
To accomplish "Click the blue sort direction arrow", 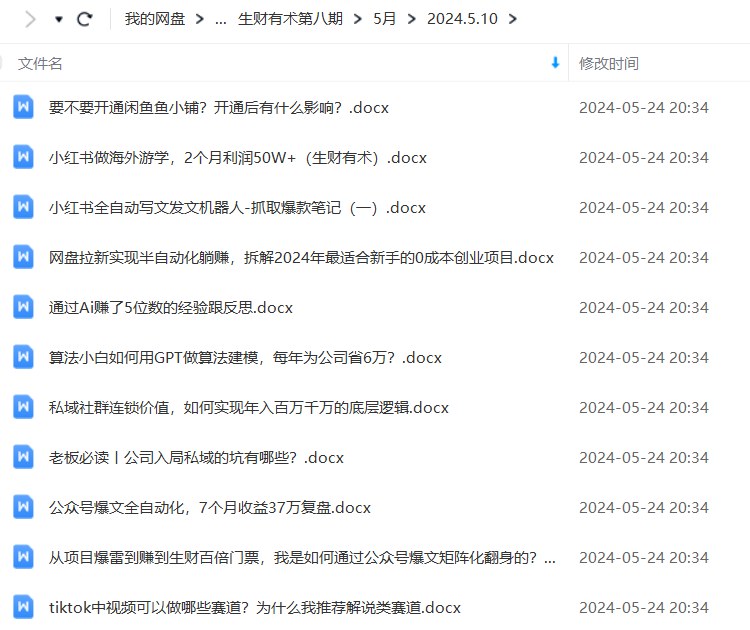I will tap(555, 63).
